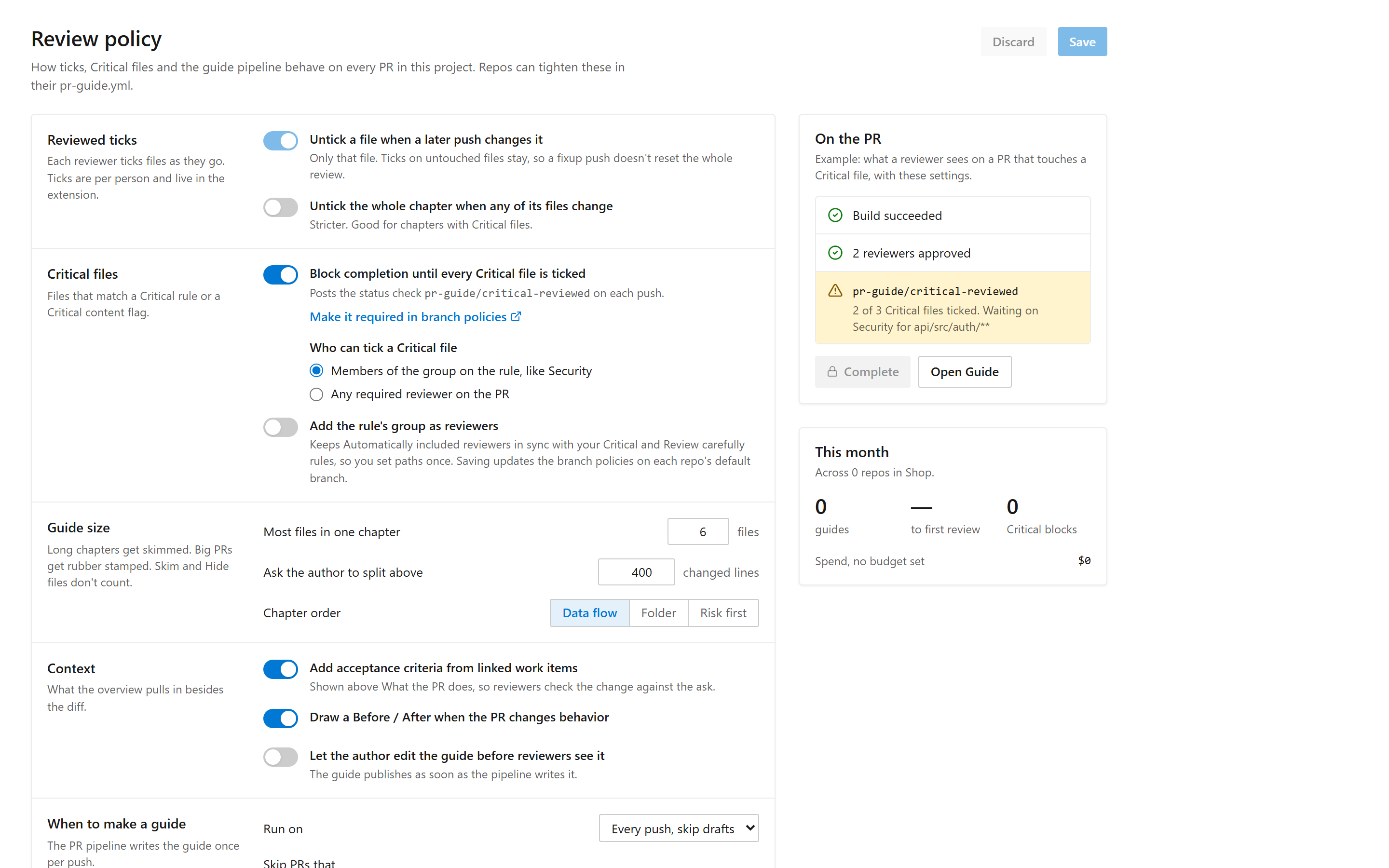Click the Critical blocks label
The width and height of the screenshot is (1389, 868).
pos(1041,529)
